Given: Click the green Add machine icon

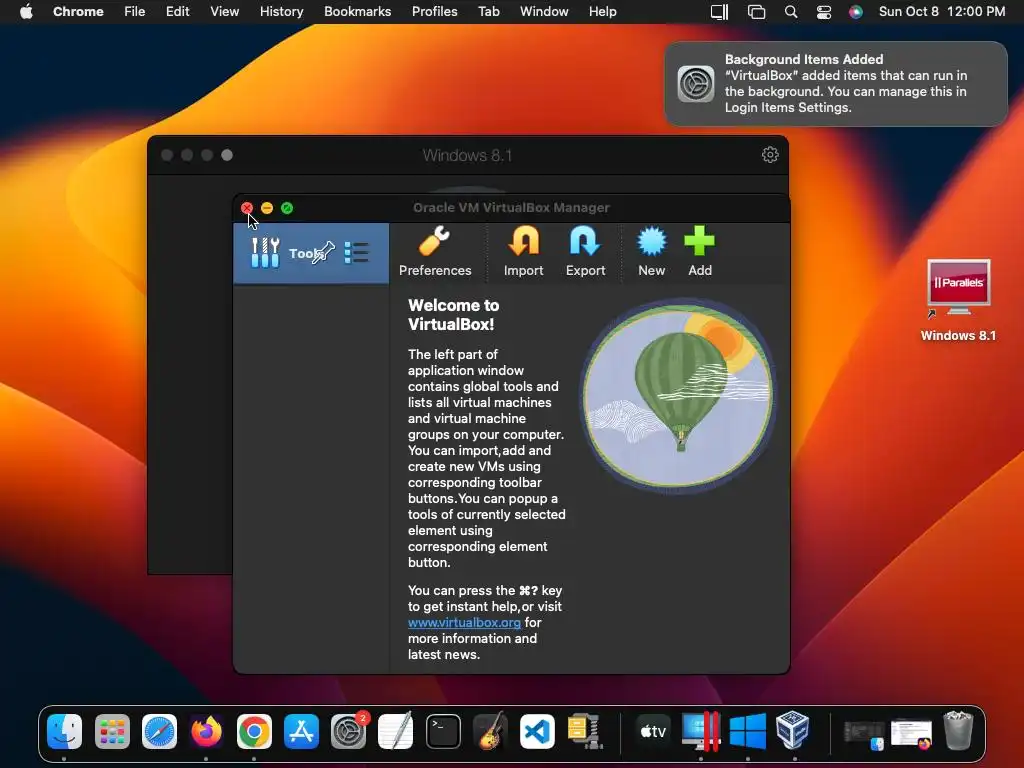Looking at the screenshot, I should [699, 252].
